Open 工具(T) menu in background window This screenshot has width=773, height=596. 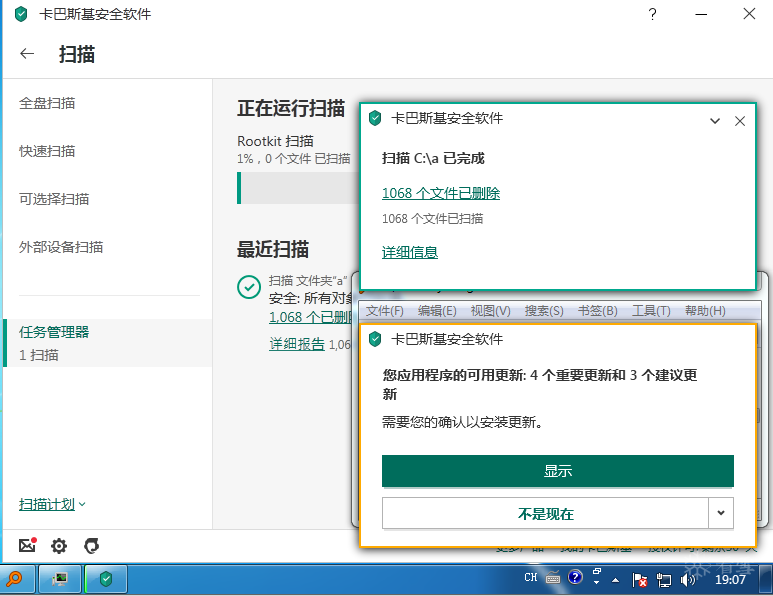651,311
